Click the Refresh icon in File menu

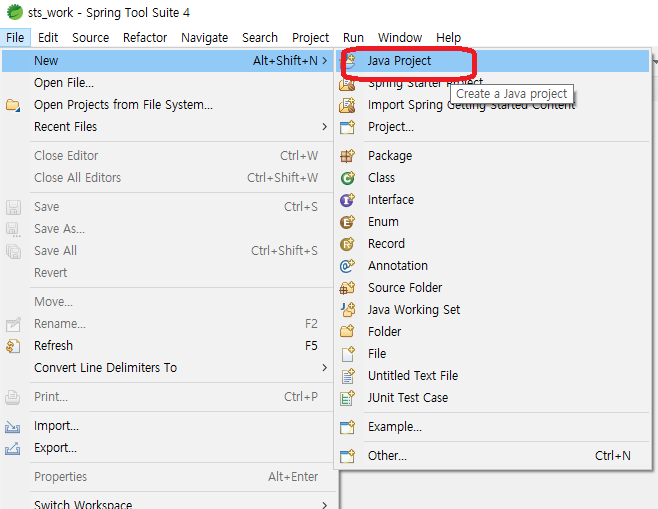[13, 346]
